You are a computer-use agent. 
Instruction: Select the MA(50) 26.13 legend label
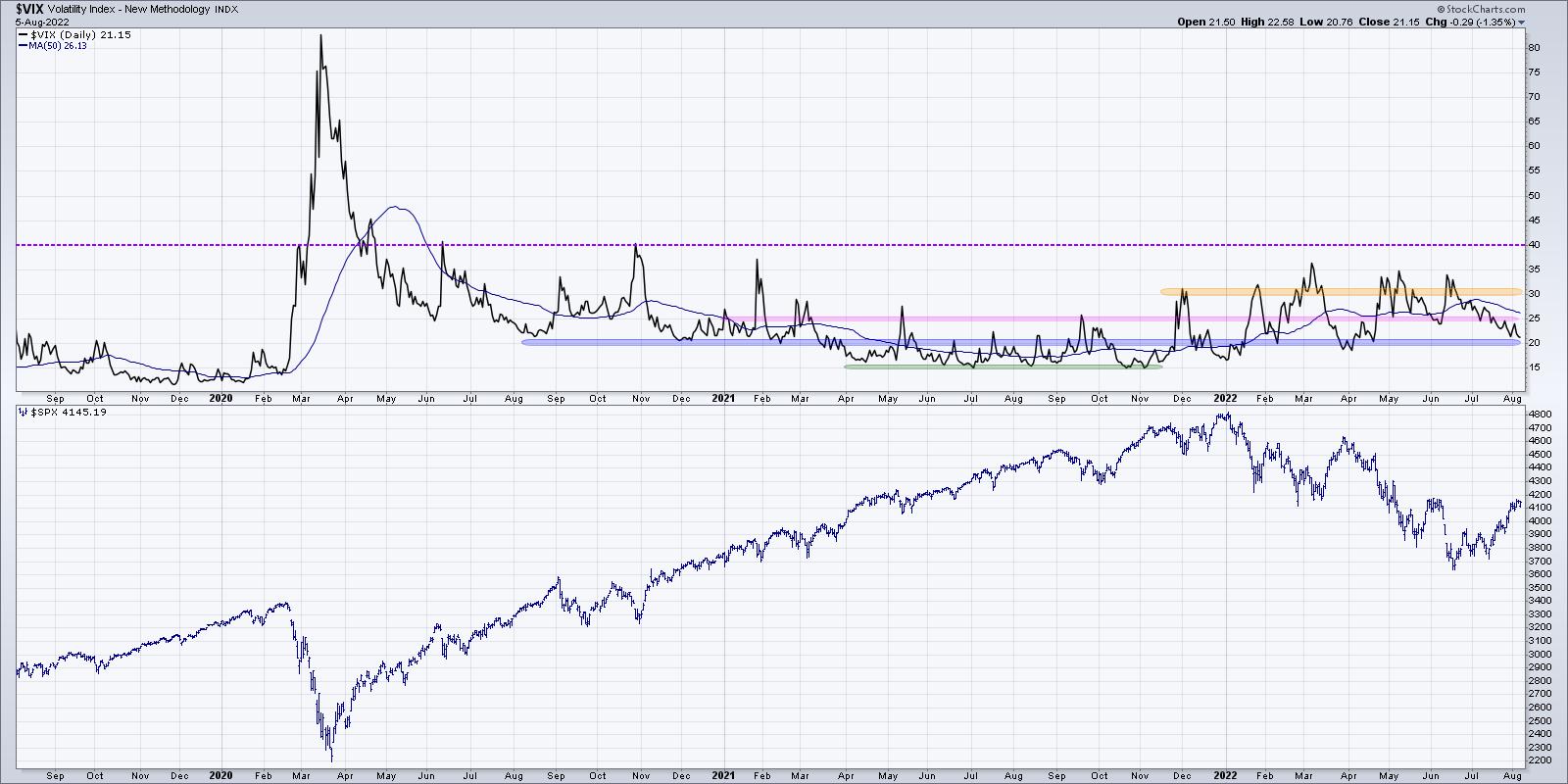click(62, 46)
